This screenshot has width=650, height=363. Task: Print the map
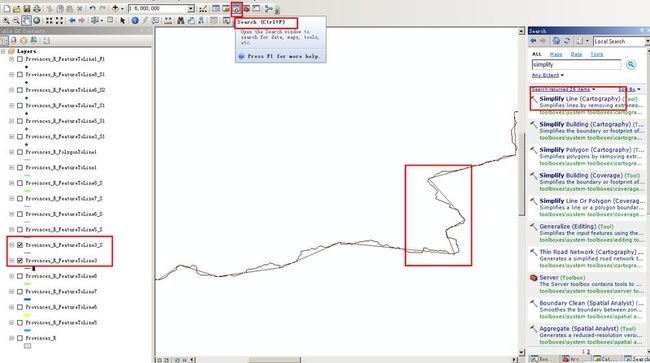pos(36,8)
